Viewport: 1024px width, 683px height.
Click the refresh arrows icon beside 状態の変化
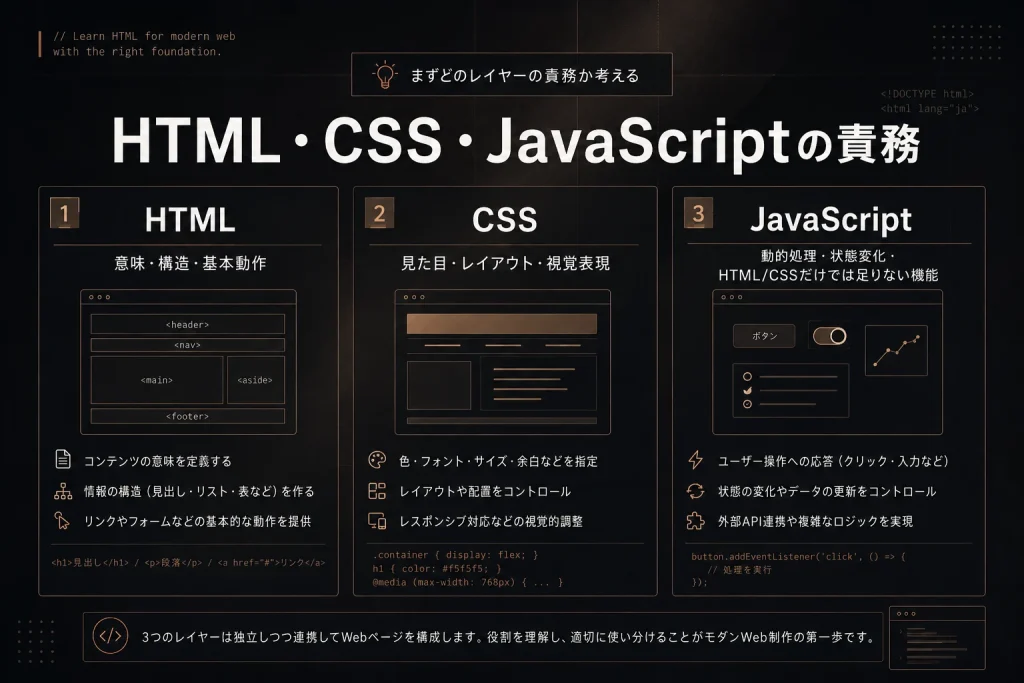pos(696,491)
